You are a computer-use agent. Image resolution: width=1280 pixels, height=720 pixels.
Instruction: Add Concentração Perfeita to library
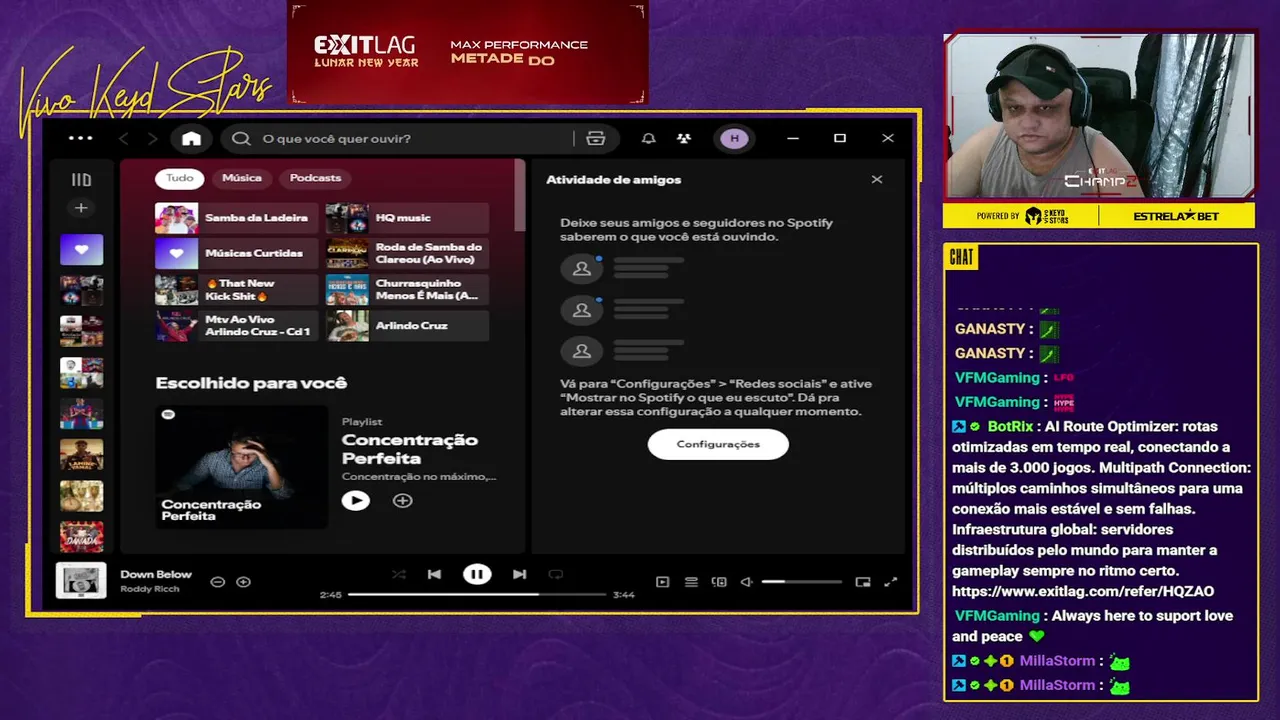402,500
